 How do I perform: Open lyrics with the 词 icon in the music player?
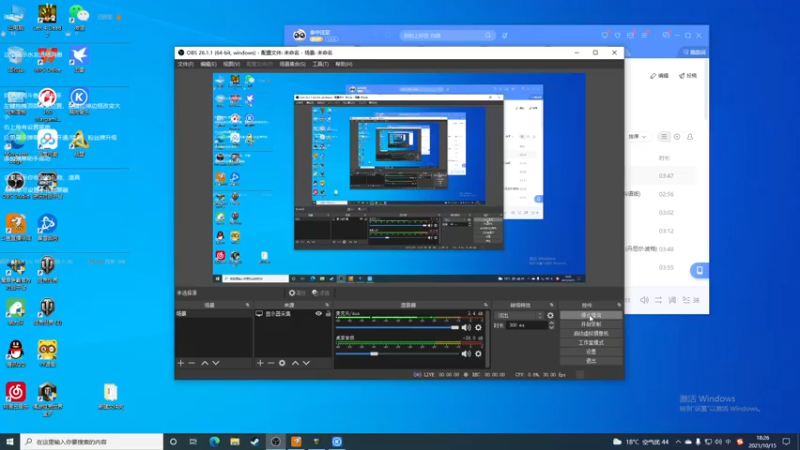click(672, 300)
